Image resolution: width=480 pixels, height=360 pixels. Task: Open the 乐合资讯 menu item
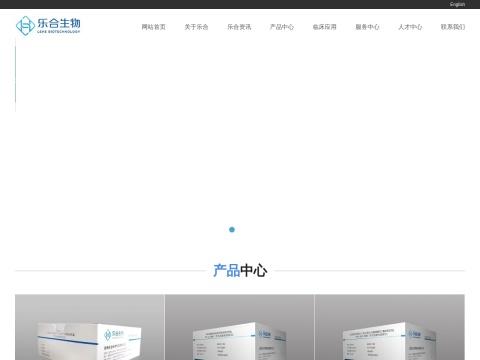tap(239, 27)
